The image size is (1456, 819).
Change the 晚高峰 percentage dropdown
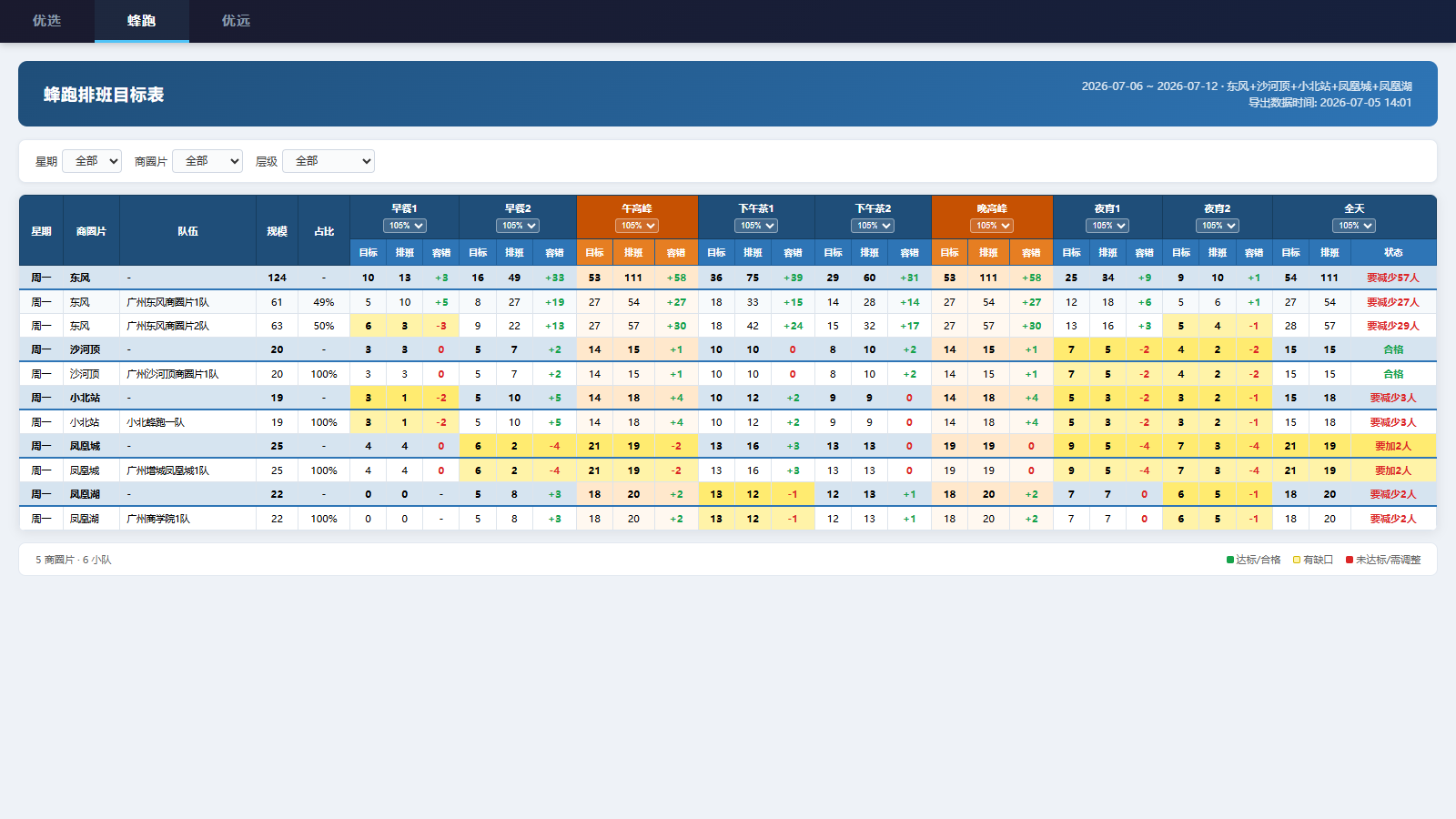pyautogui.click(x=992, y=226)
